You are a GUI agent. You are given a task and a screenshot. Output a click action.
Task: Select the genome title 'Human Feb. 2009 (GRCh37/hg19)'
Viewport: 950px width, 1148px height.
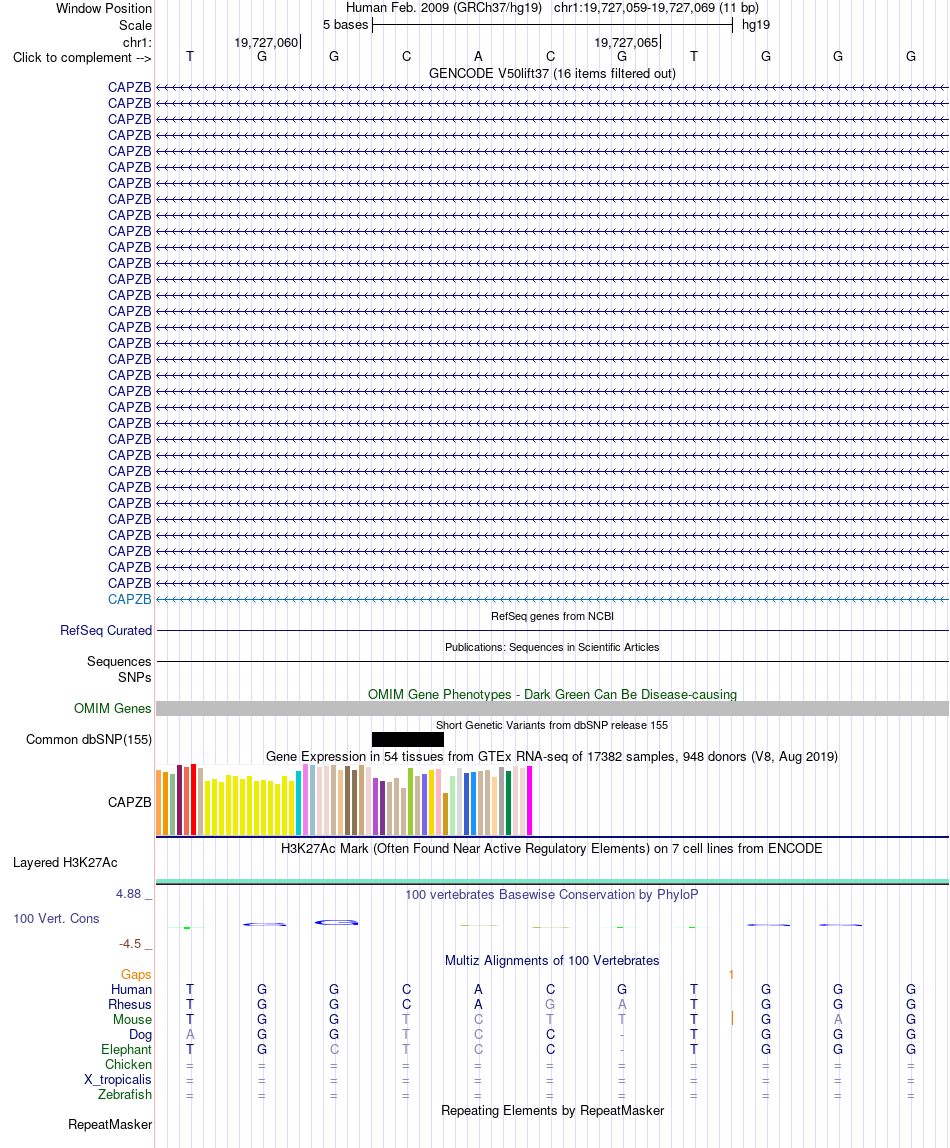[444, 8]
